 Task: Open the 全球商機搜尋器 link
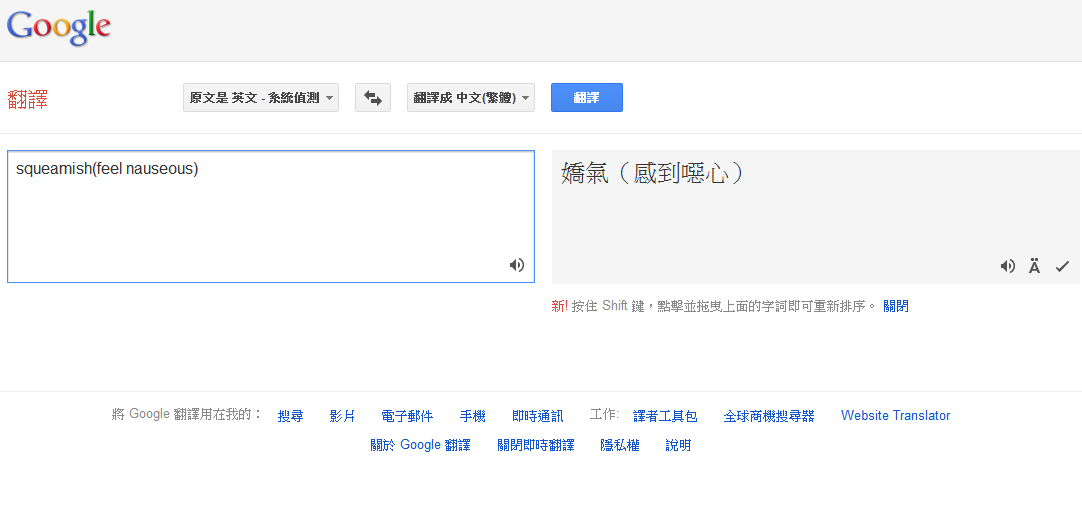(x=769, y=416)
